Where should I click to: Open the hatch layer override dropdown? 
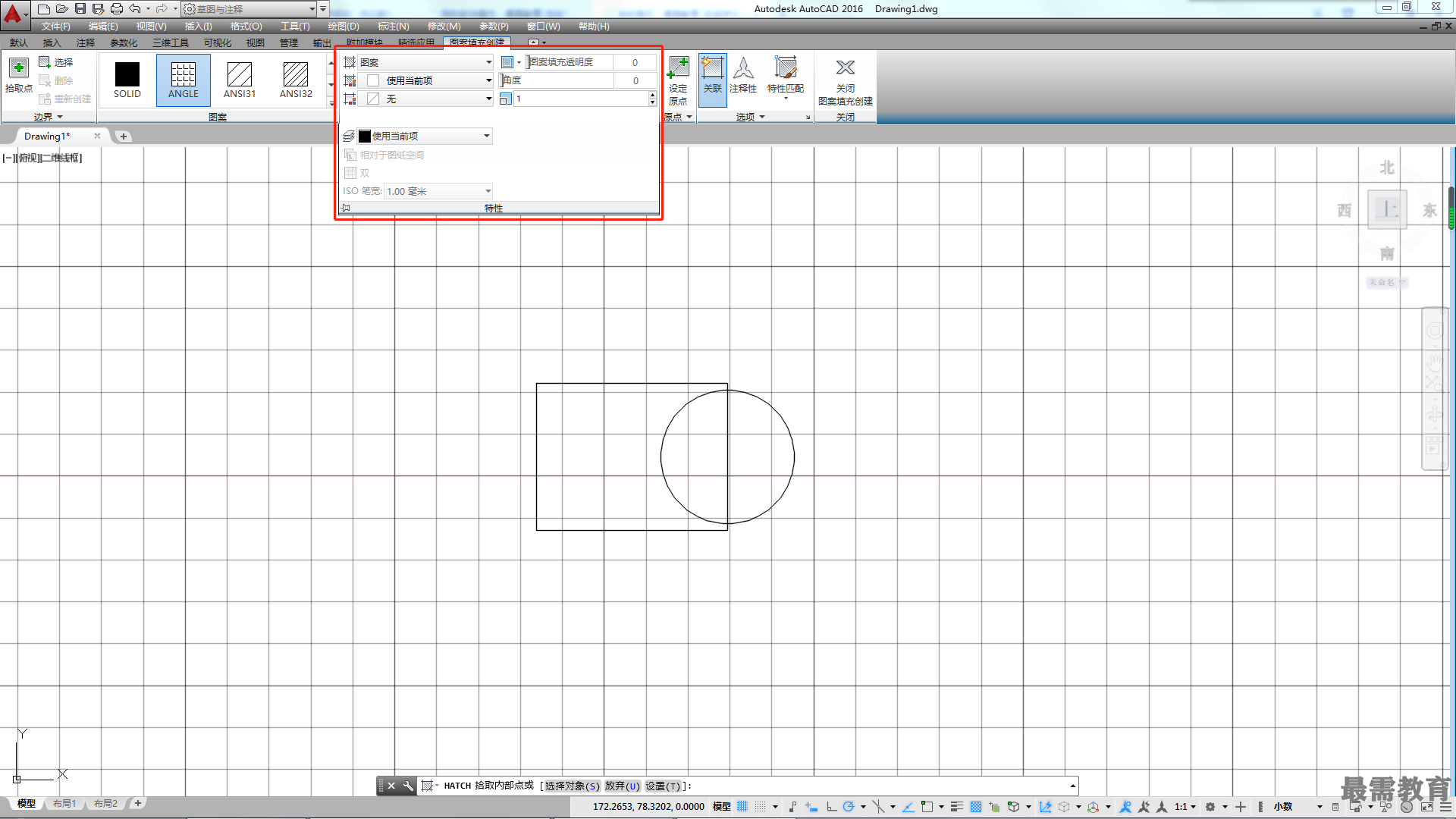click(x=425, y=136)
